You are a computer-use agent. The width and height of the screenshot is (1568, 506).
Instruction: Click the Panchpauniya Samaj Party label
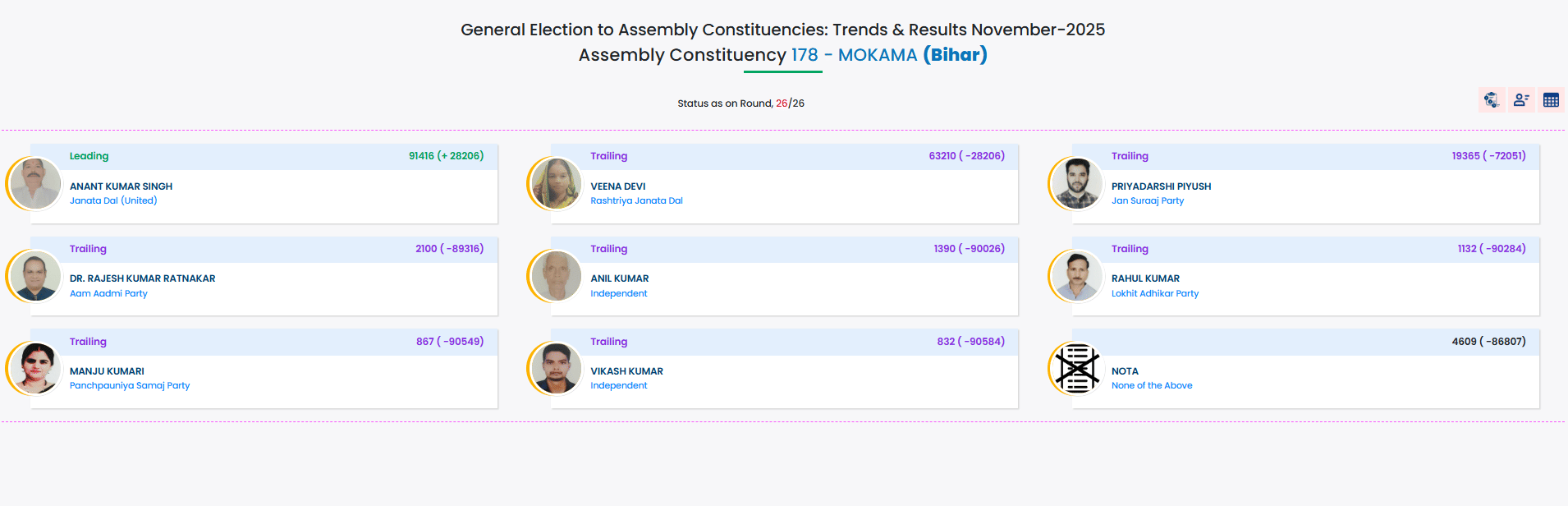pyautogui.click(x=130, y=385)
